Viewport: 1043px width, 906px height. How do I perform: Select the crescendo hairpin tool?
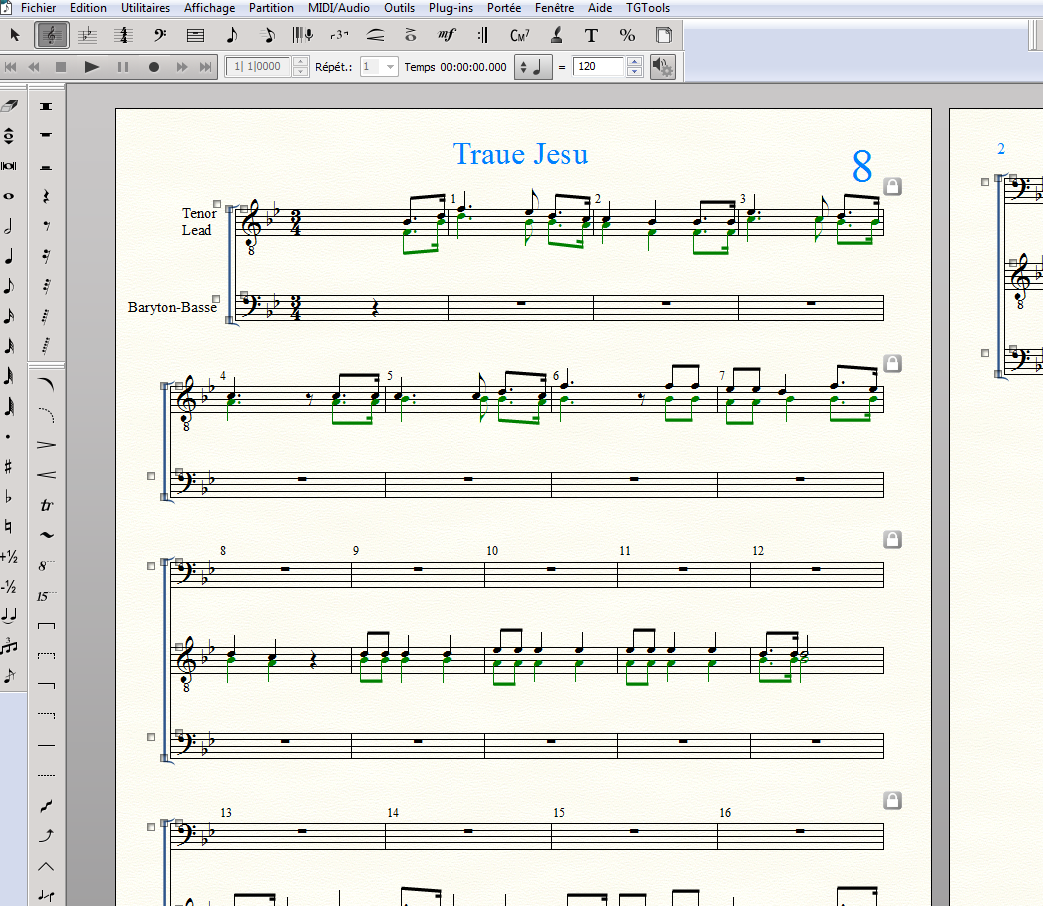click(x=46, y=475)
